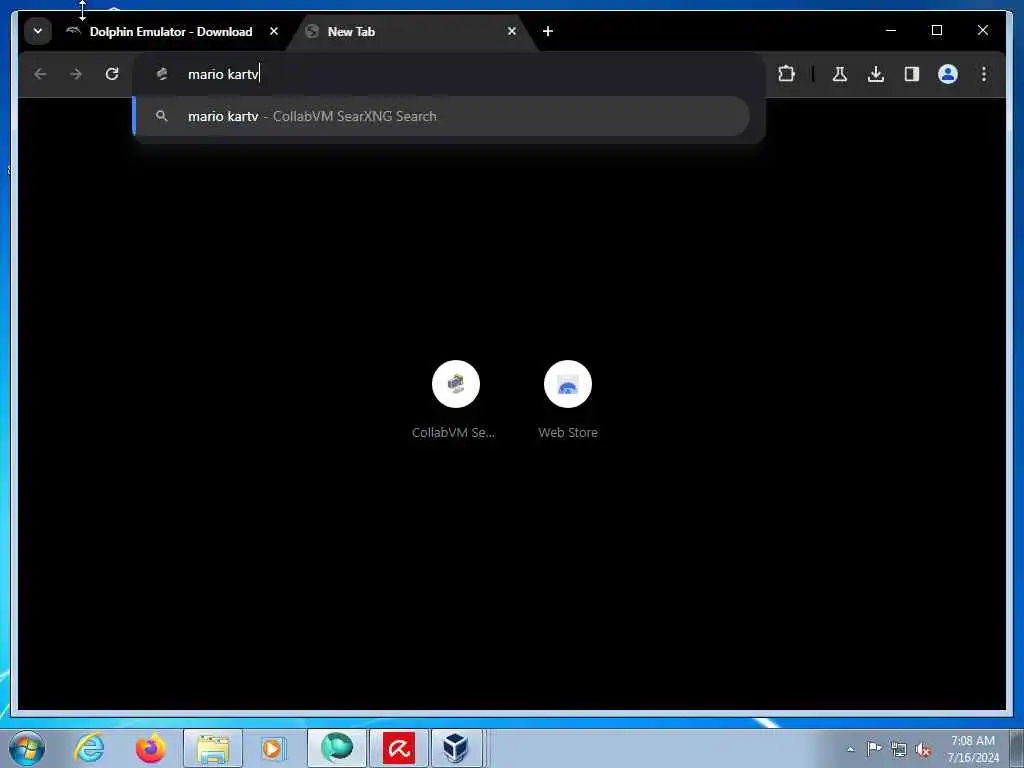
Task: Open VirtualBox from taskbar
Action: coord(456,748)
